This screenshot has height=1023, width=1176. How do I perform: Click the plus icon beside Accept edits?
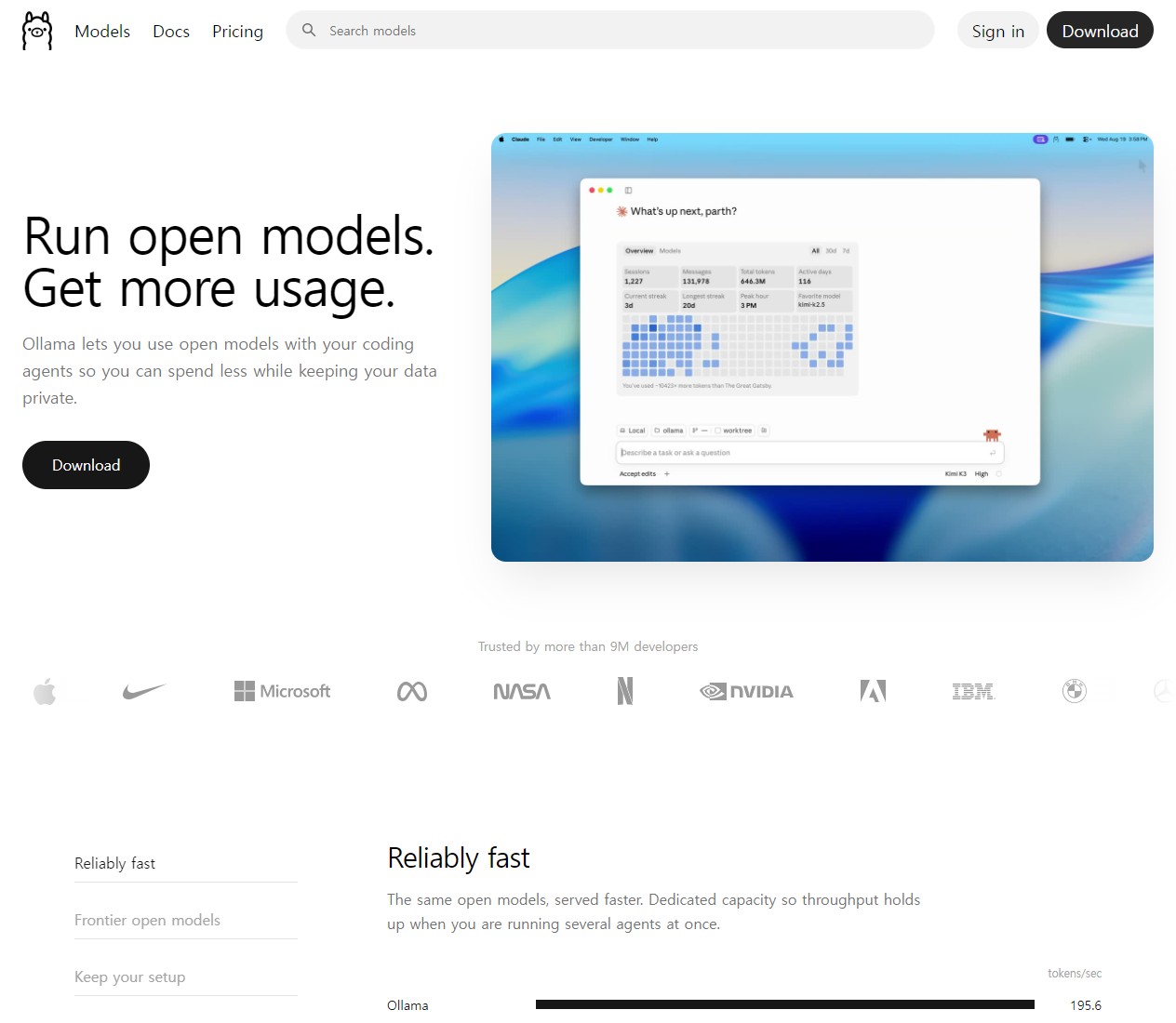tap(667, 473)
